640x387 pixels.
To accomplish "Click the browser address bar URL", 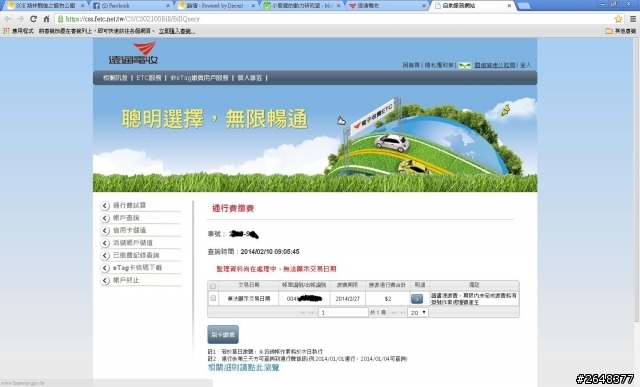I will coord(133,19).
